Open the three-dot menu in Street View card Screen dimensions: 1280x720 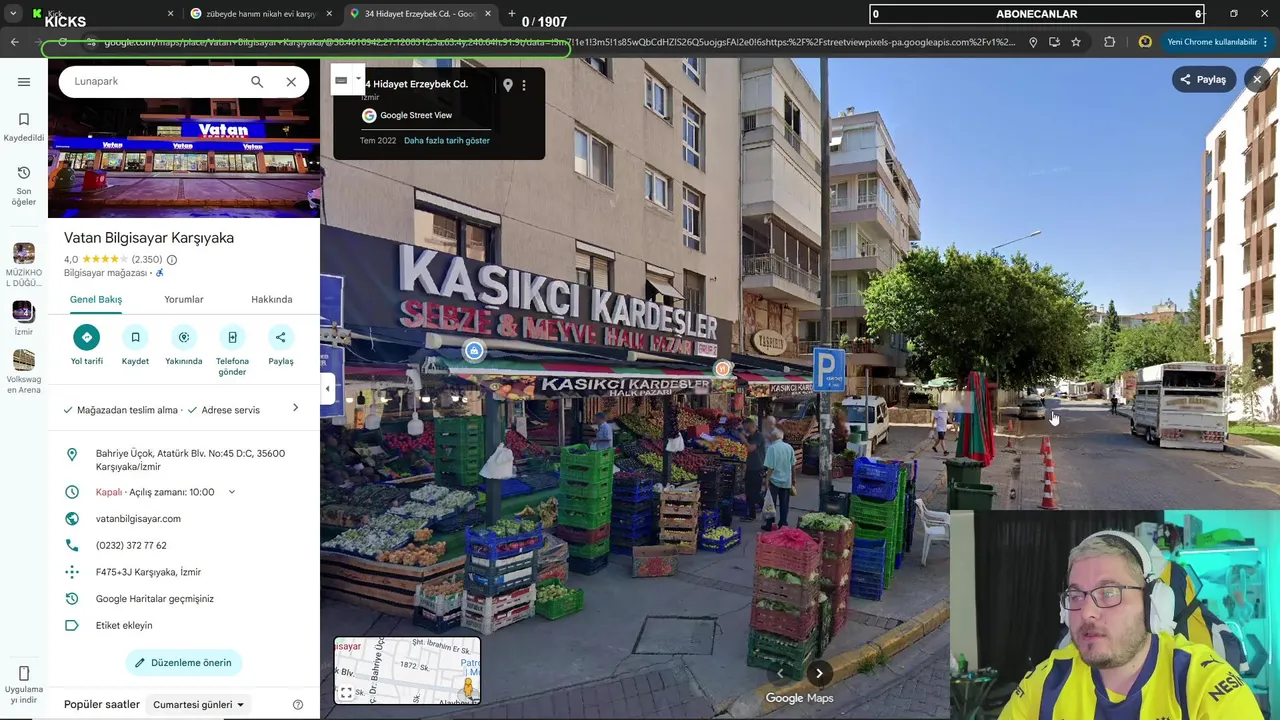coord(524,85)
